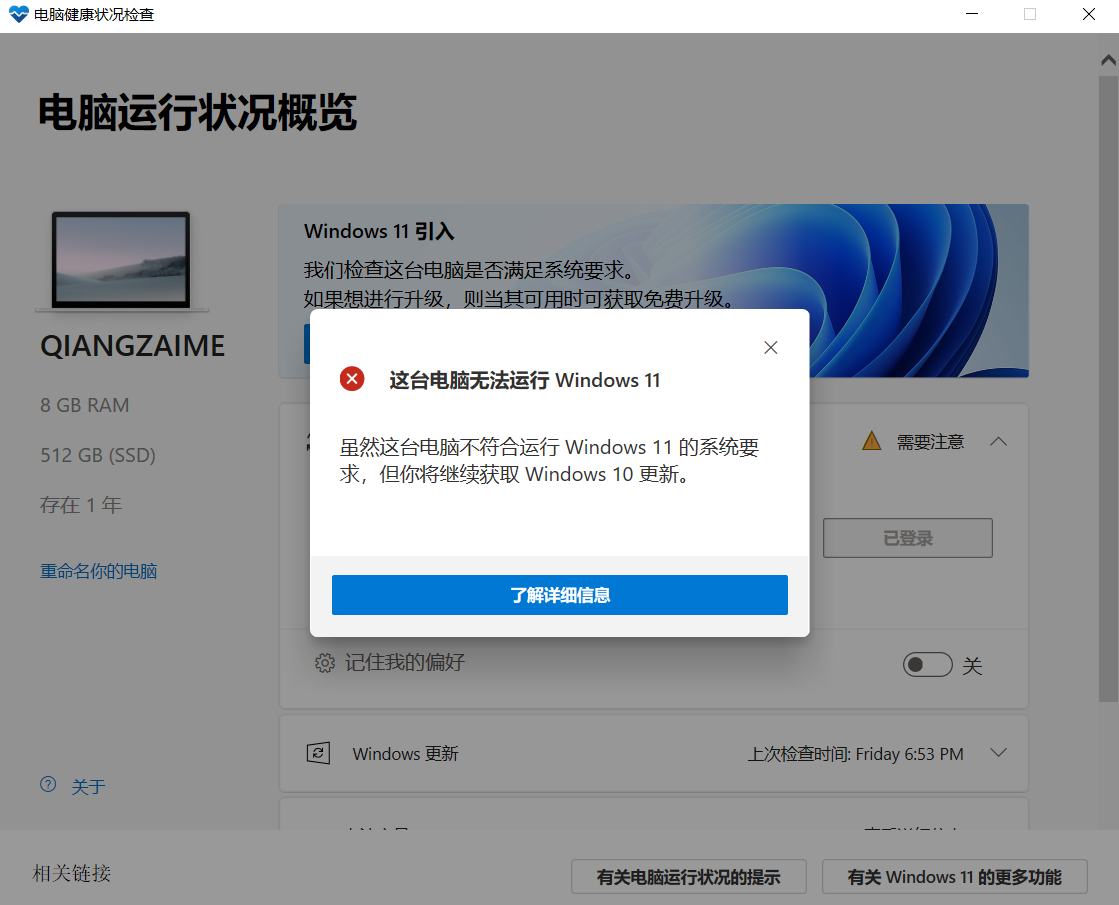Click the Windows 更新 sync icon
This screenshot has height=905, width=1119.
click(x=318, y=753)
